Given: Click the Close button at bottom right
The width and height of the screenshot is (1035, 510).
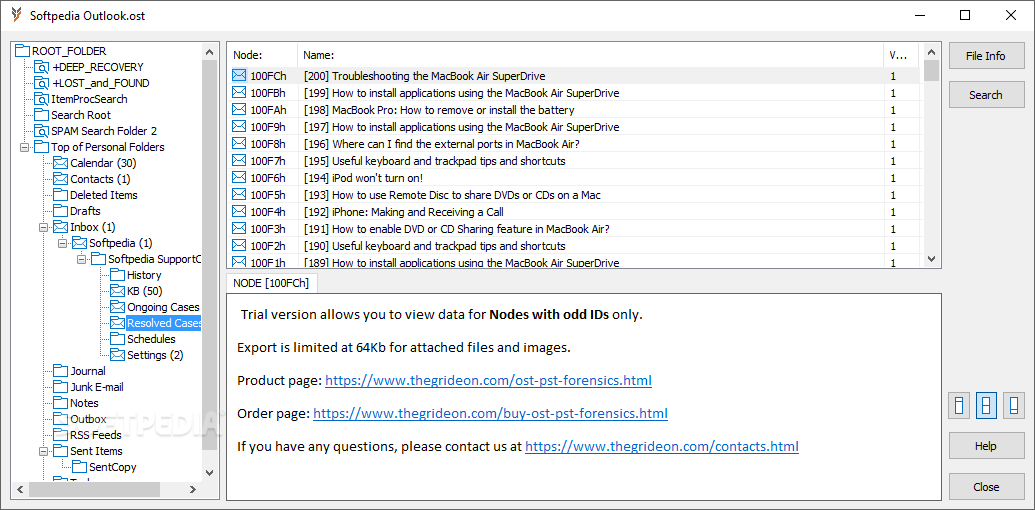Looking at the screenshot, I should tap(986, 487).
